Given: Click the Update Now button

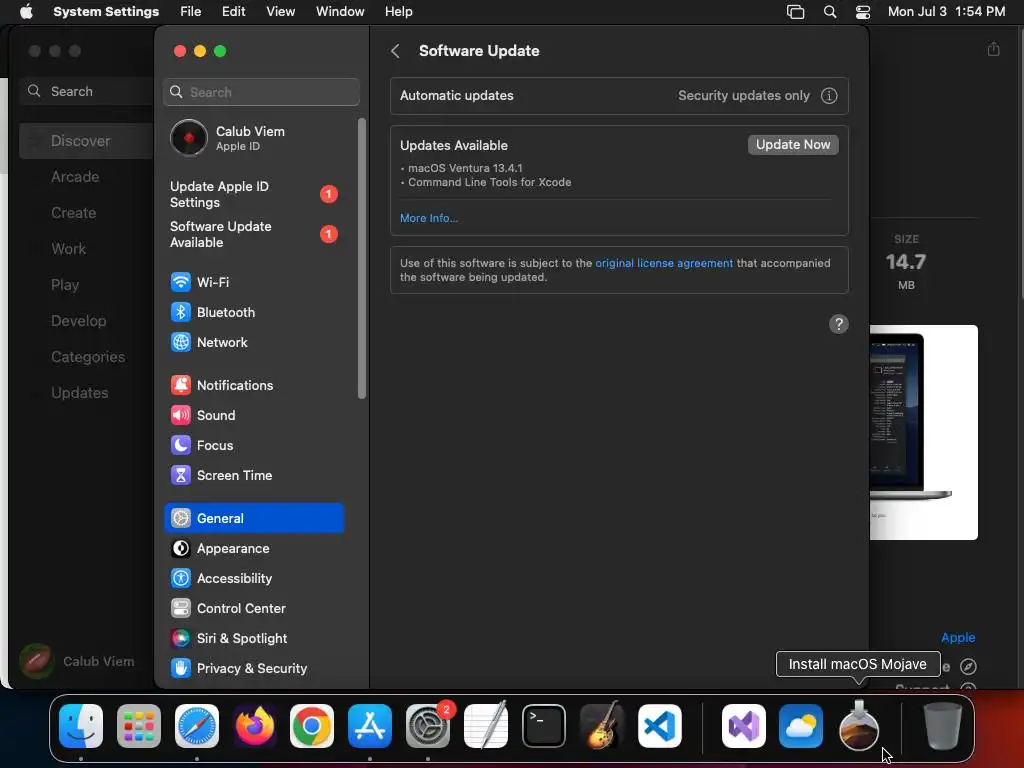Looking at the screenshot, I should pyautogui.click(x=793, y=144).
